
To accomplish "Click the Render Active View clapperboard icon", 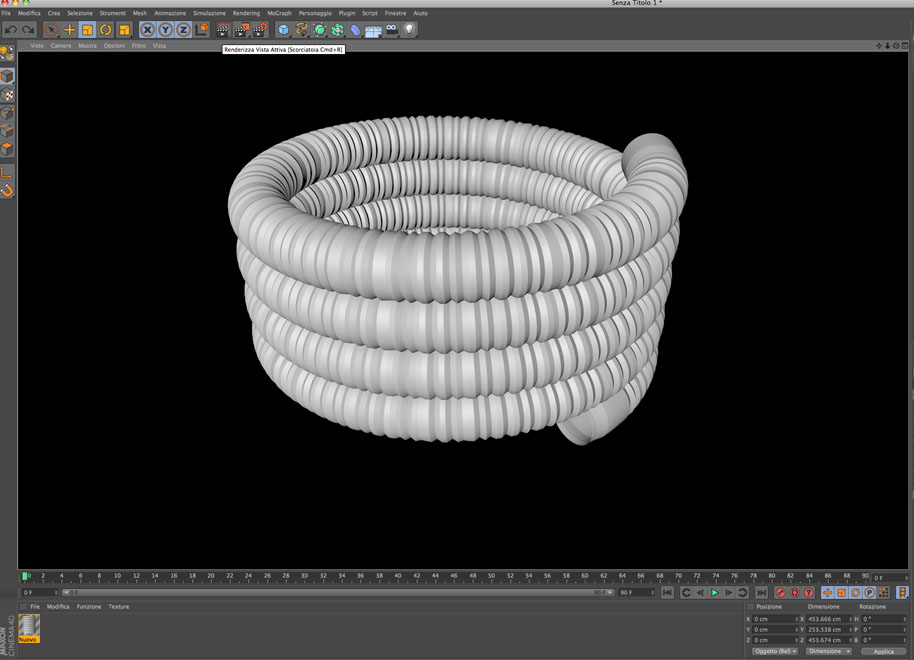I will [223, 30].
